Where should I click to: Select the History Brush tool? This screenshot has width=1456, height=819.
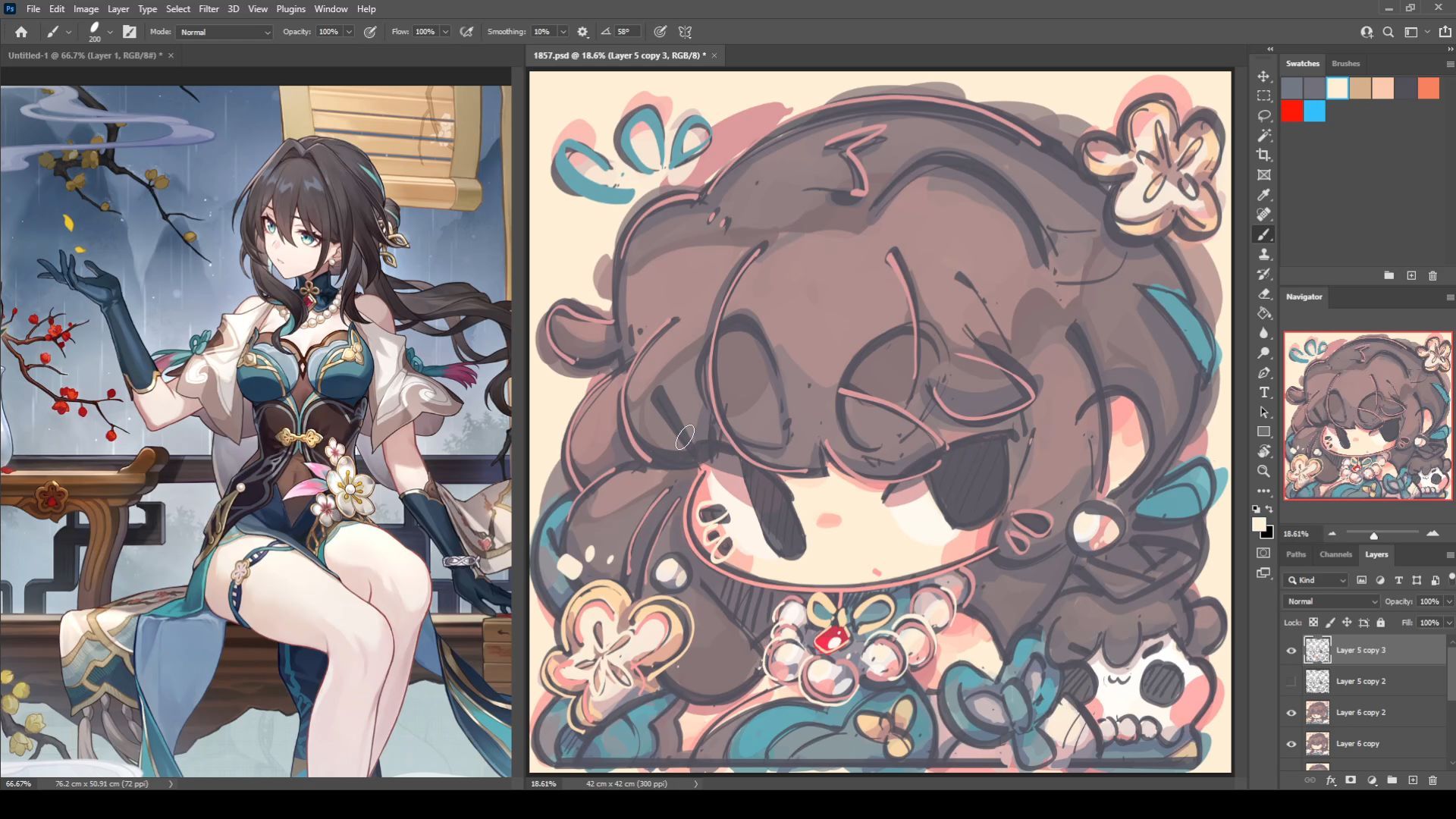pos(1263,275)
